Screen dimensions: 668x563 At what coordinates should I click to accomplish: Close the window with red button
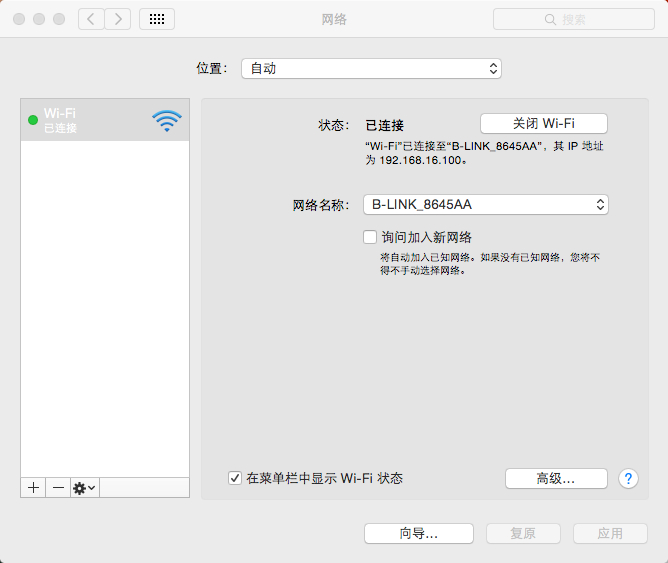(x=19, y=19)
